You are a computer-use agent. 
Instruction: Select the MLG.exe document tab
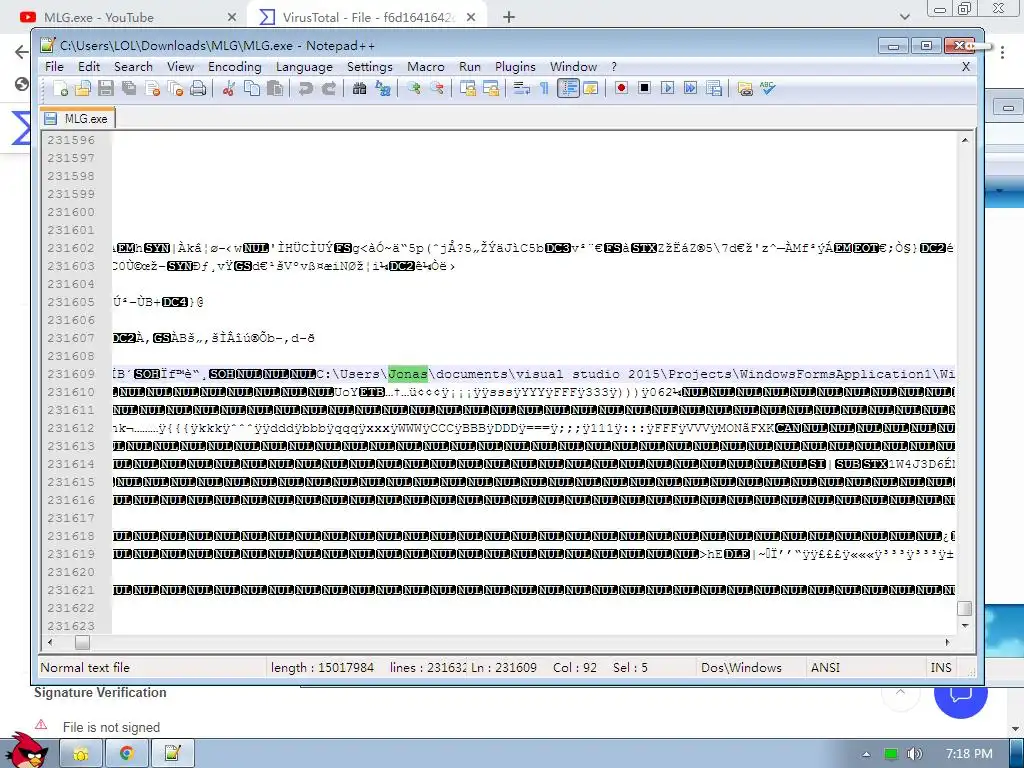(x=77, y=118)
